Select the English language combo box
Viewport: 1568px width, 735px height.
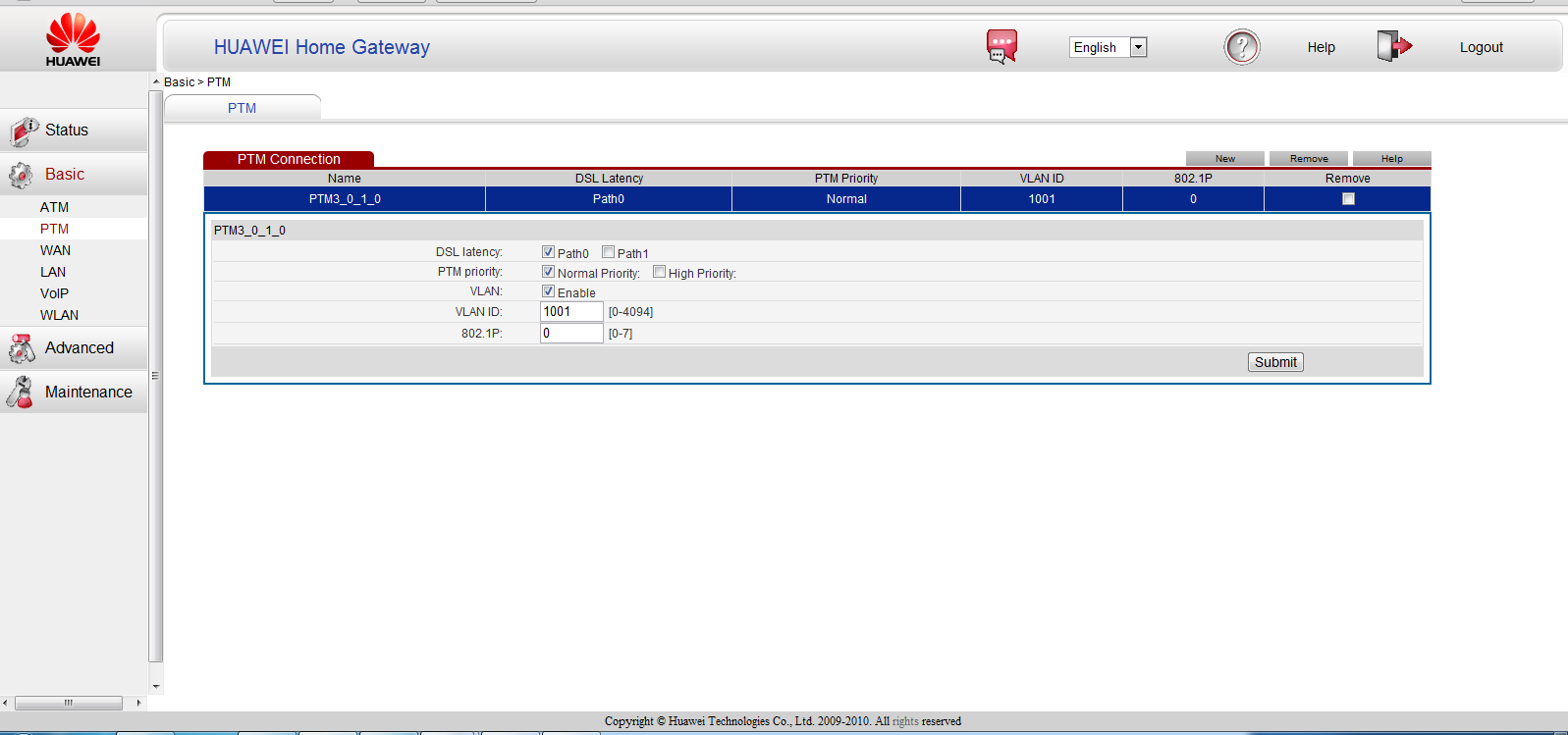(1108, 47)
